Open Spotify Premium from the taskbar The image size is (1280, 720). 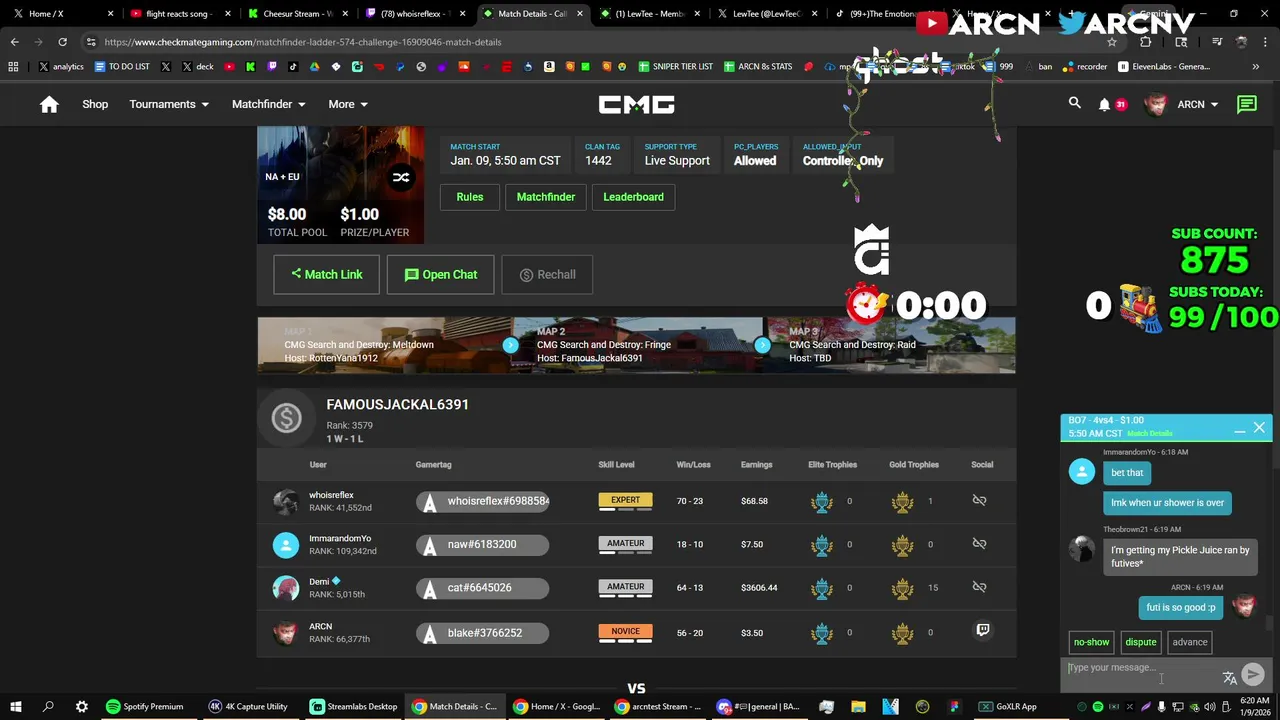click(x=145, y=706)
